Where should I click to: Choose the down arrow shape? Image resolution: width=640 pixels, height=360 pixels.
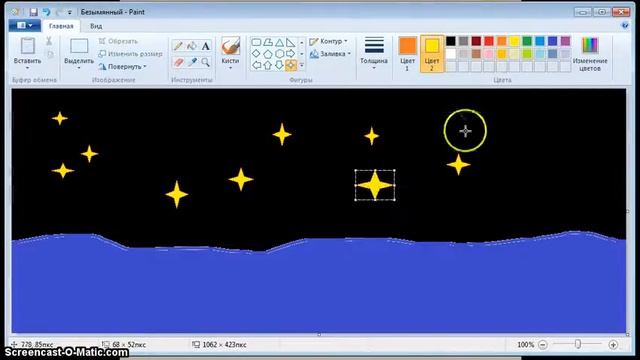tap(279, 65)
